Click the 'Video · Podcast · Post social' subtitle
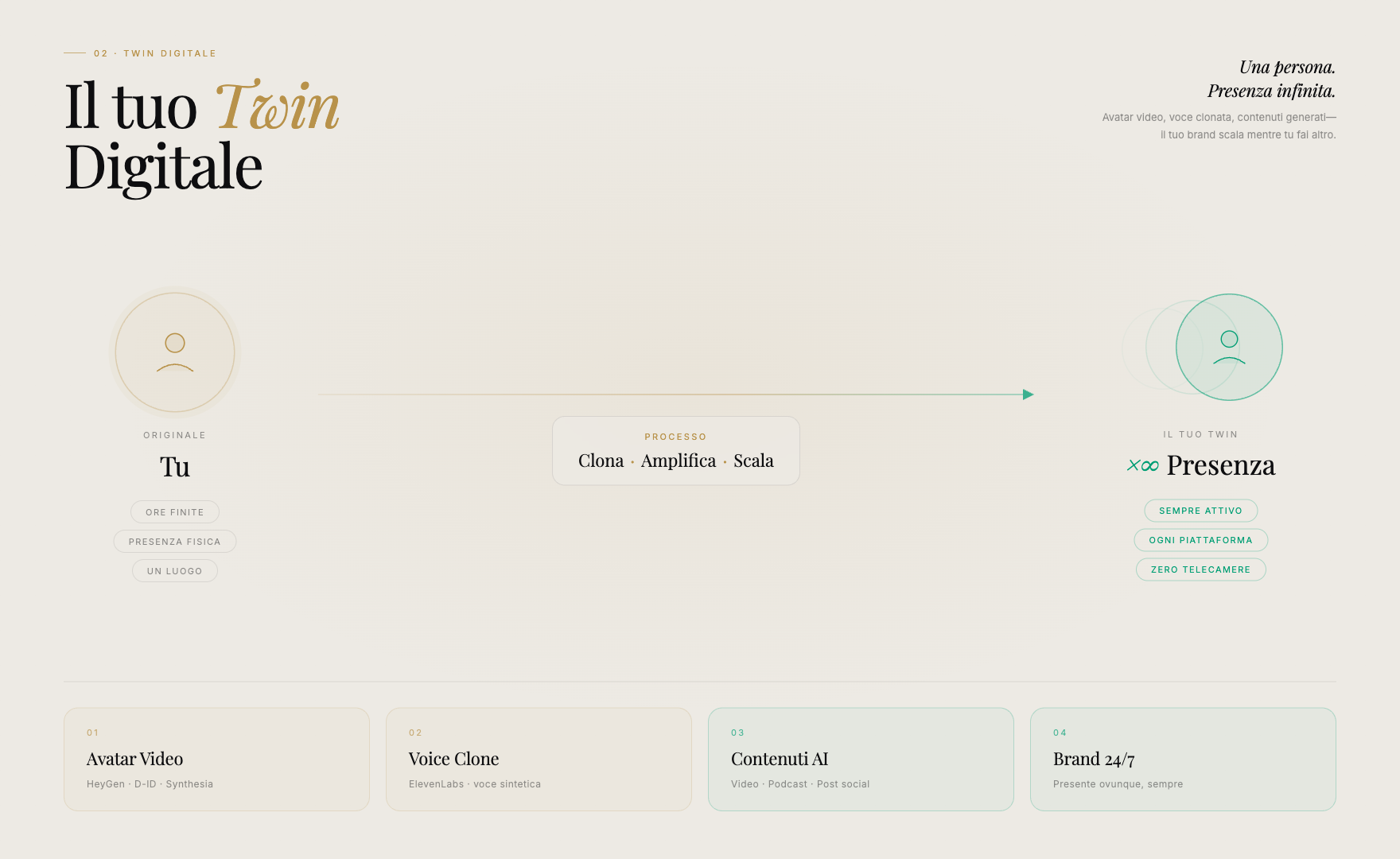This screenshot has height=859, width=1400. coord(800,784)
